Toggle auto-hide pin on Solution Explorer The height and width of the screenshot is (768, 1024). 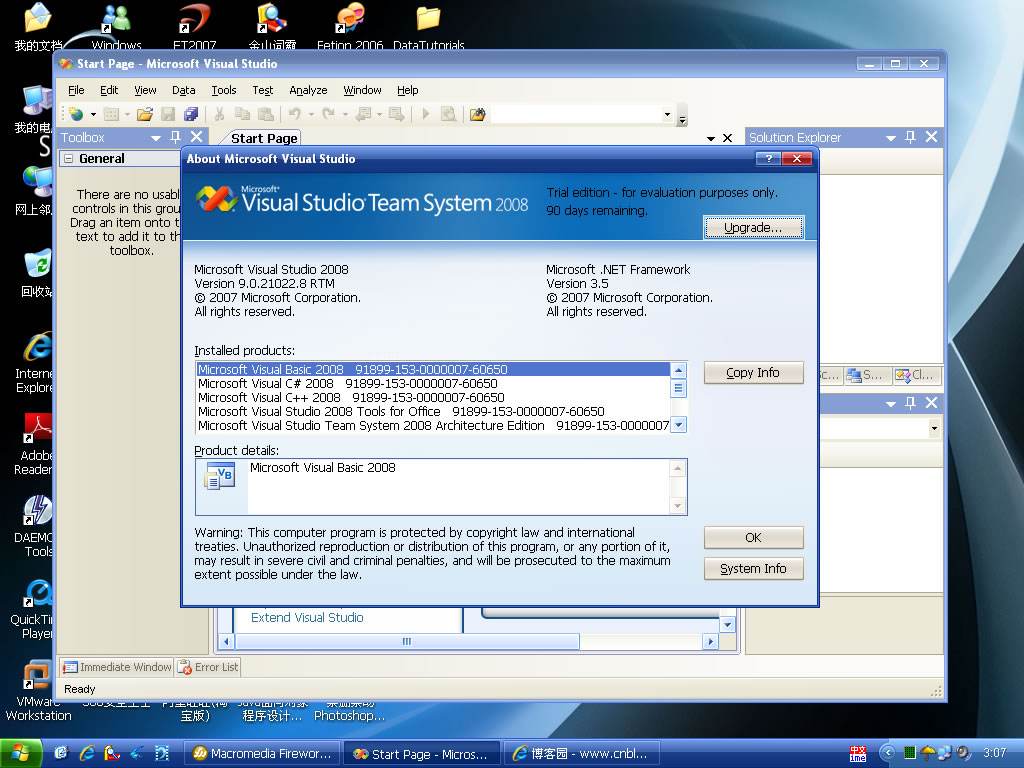click(x=910, y=137)
